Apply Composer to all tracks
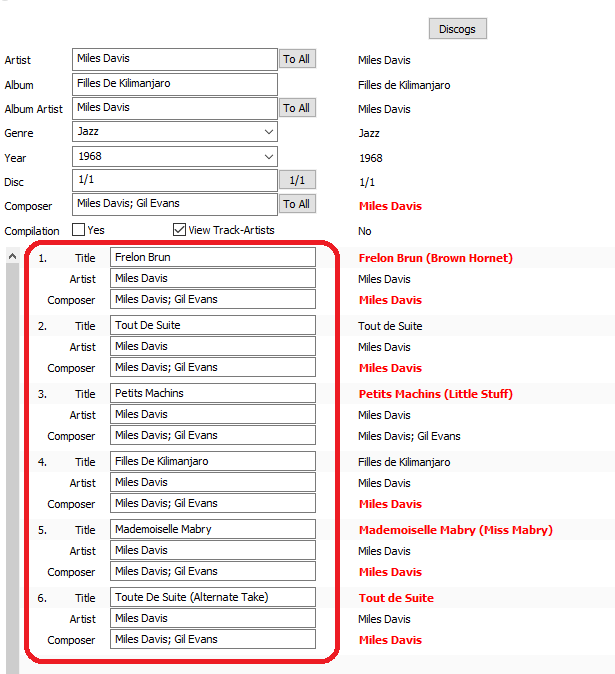615x674 pixels. click(x=296, y=204)
